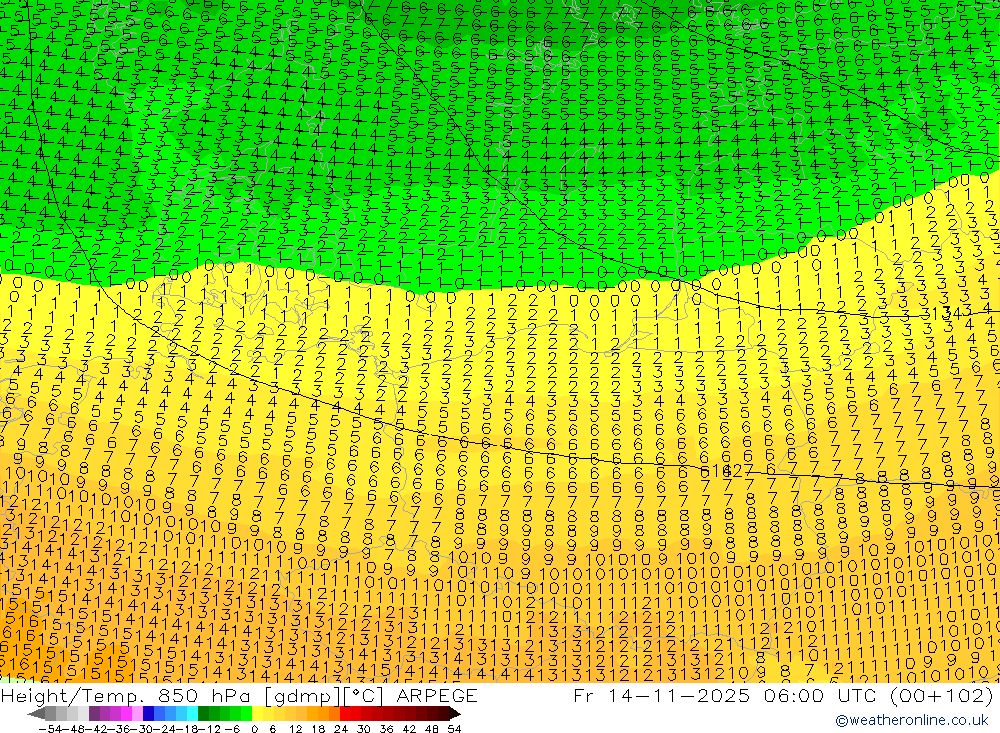
Task: Pick the dark blue legend swatch above -30
Action: [x=149, y=714]
